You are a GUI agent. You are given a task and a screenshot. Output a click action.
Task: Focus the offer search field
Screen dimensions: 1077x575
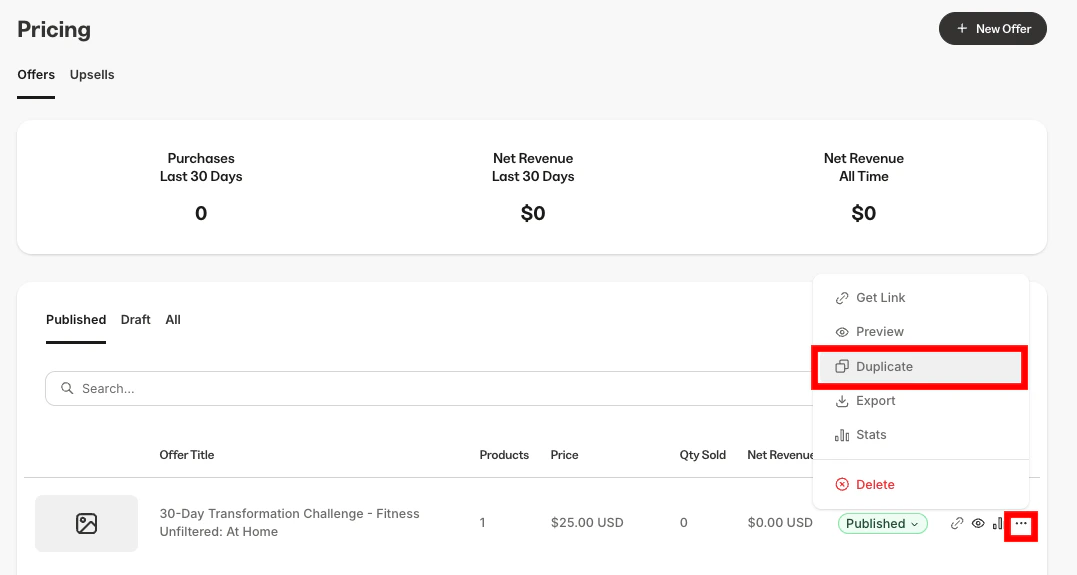[x=429, y=389]
